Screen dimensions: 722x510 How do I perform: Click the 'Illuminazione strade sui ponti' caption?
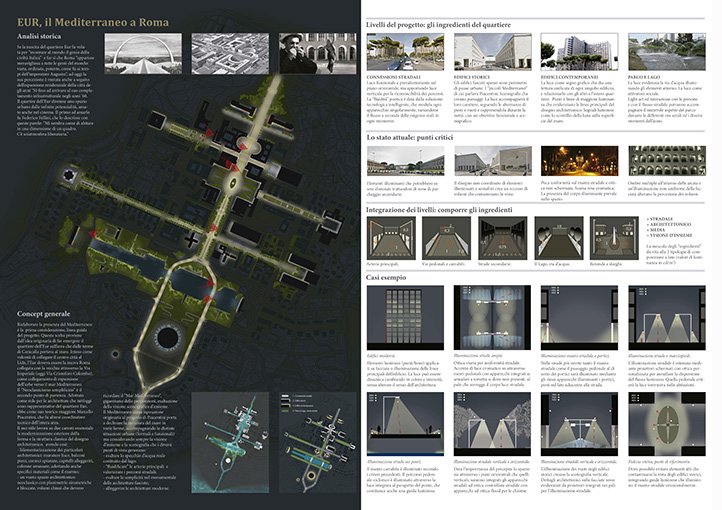point(394,461)
